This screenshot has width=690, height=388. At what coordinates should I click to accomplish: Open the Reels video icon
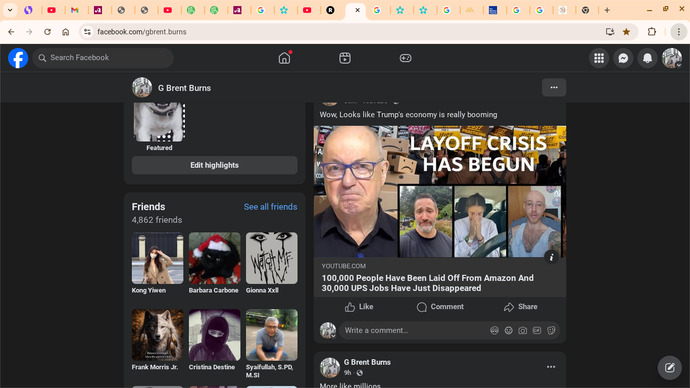pyautogui.click(x=345, y=58)
